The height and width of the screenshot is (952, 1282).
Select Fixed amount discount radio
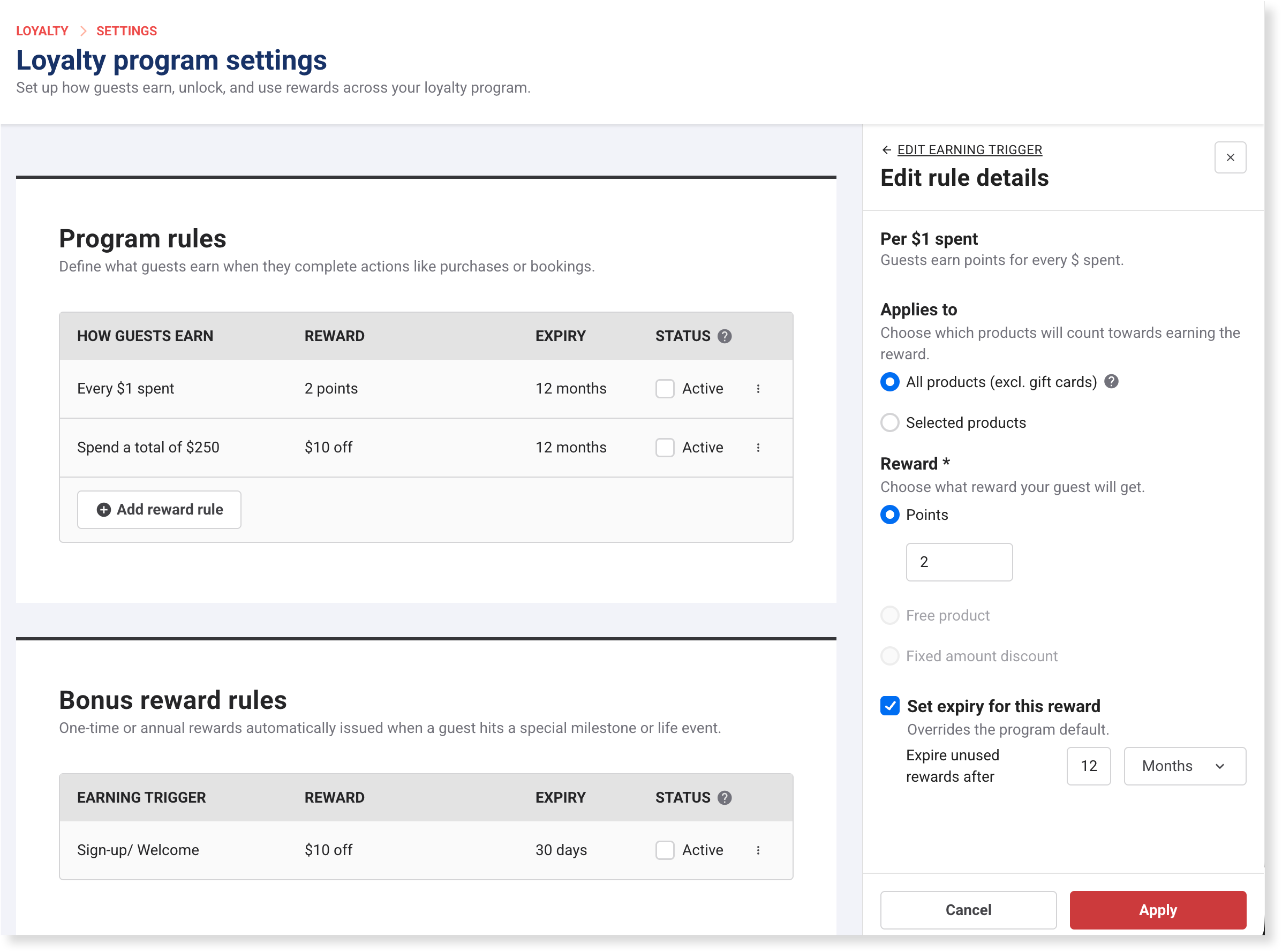pyautogui.click(x=889, y=656)
